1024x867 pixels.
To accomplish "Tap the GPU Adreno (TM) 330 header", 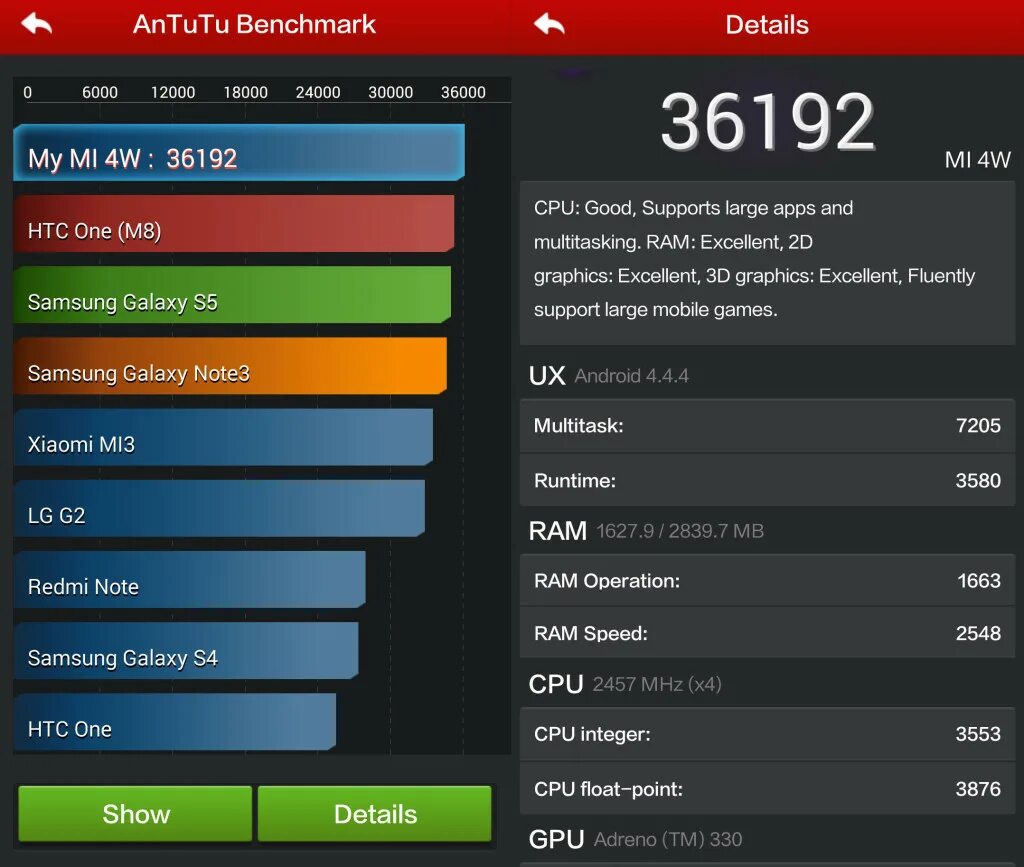I will [x=635, y=839].
